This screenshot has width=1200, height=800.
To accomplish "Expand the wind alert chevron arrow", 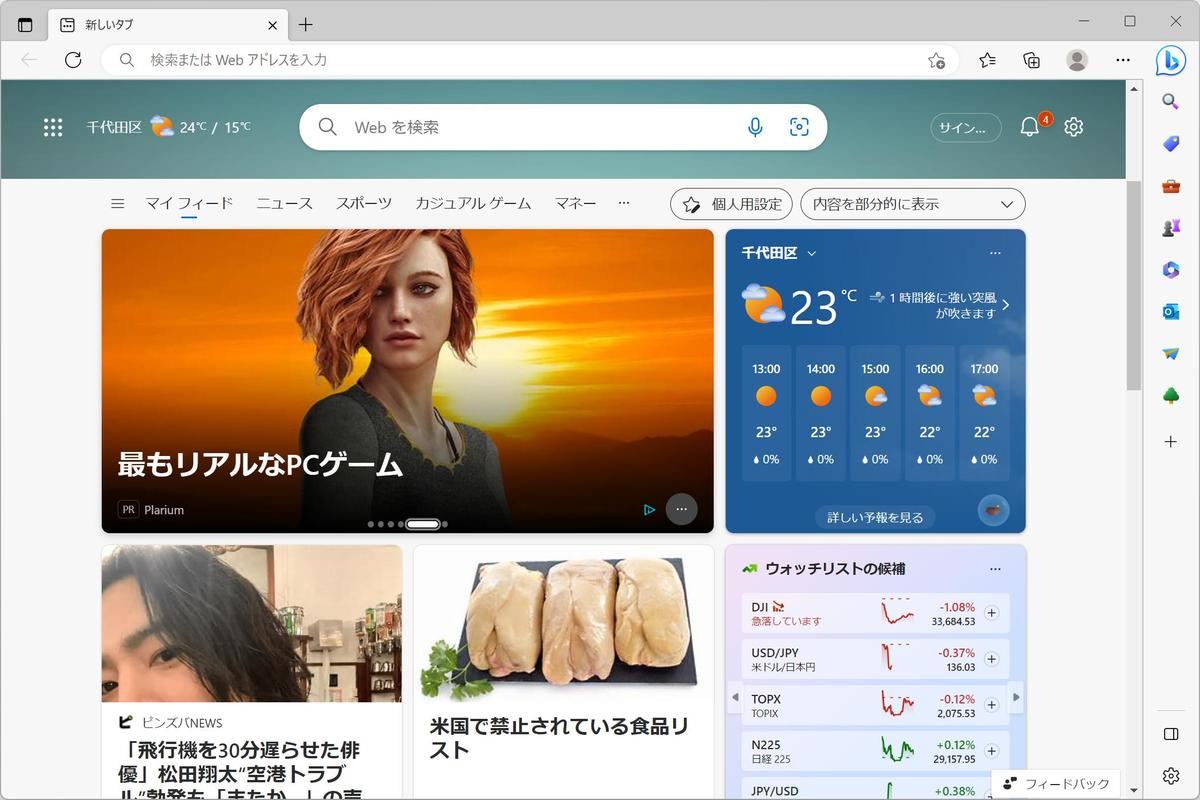I will (x=1005, y=305).
